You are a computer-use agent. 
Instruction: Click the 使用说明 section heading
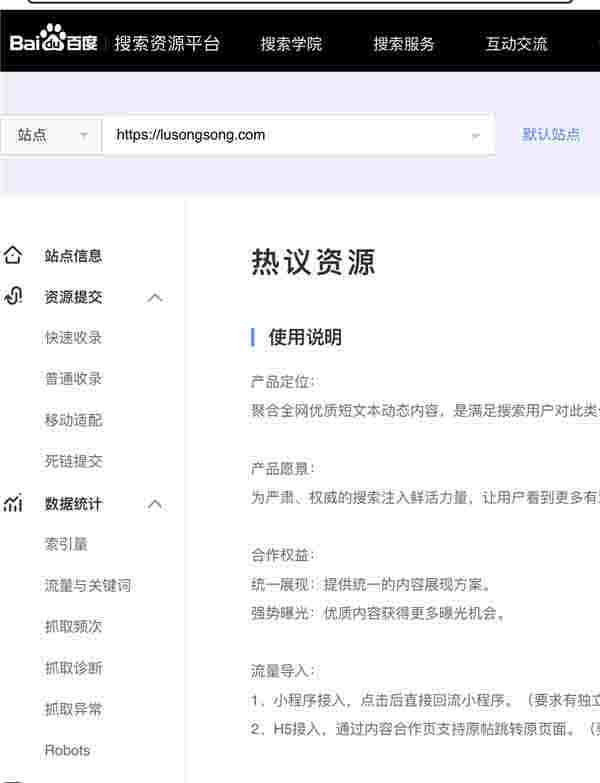coord(305,337)
